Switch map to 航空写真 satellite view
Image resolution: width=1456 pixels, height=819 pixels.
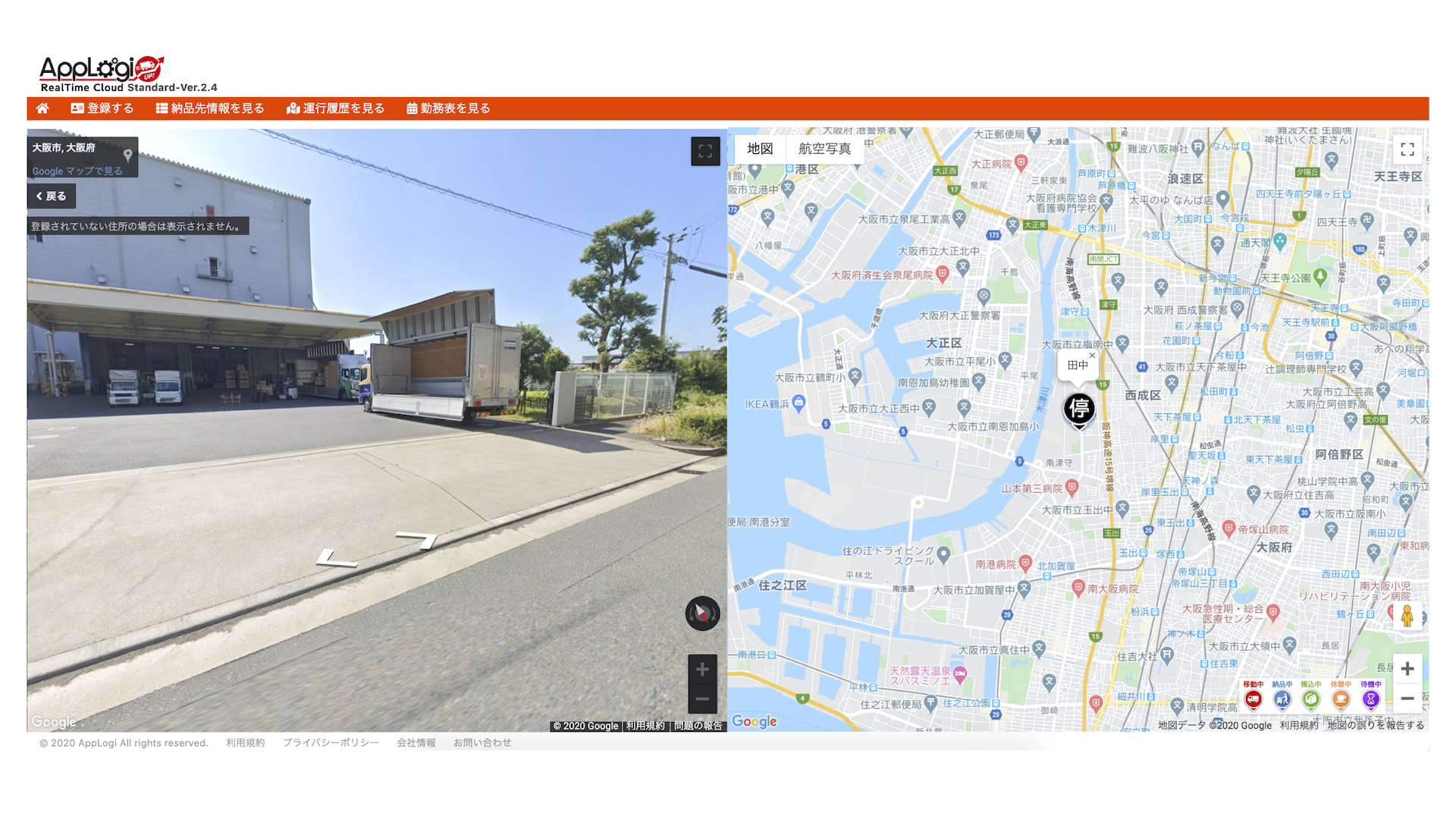click(824, 149)
